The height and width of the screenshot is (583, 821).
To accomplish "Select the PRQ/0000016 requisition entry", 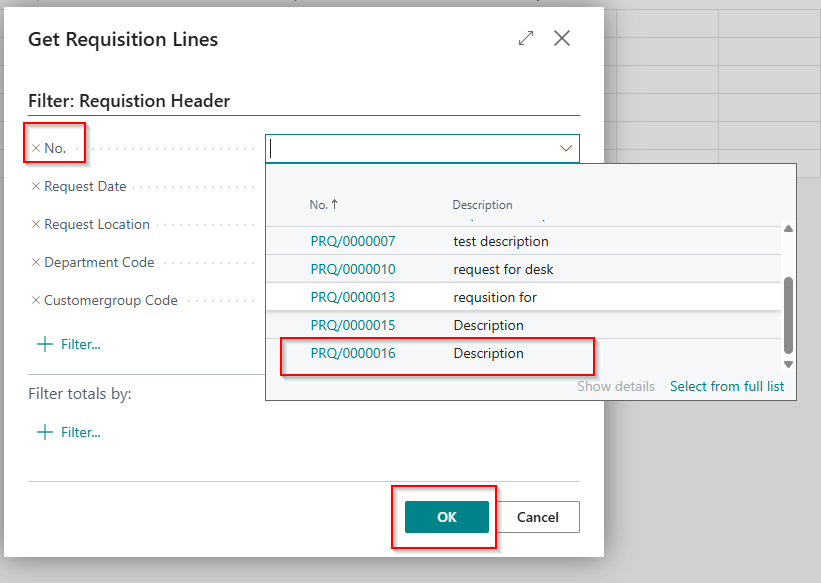I will pos(339,353).
